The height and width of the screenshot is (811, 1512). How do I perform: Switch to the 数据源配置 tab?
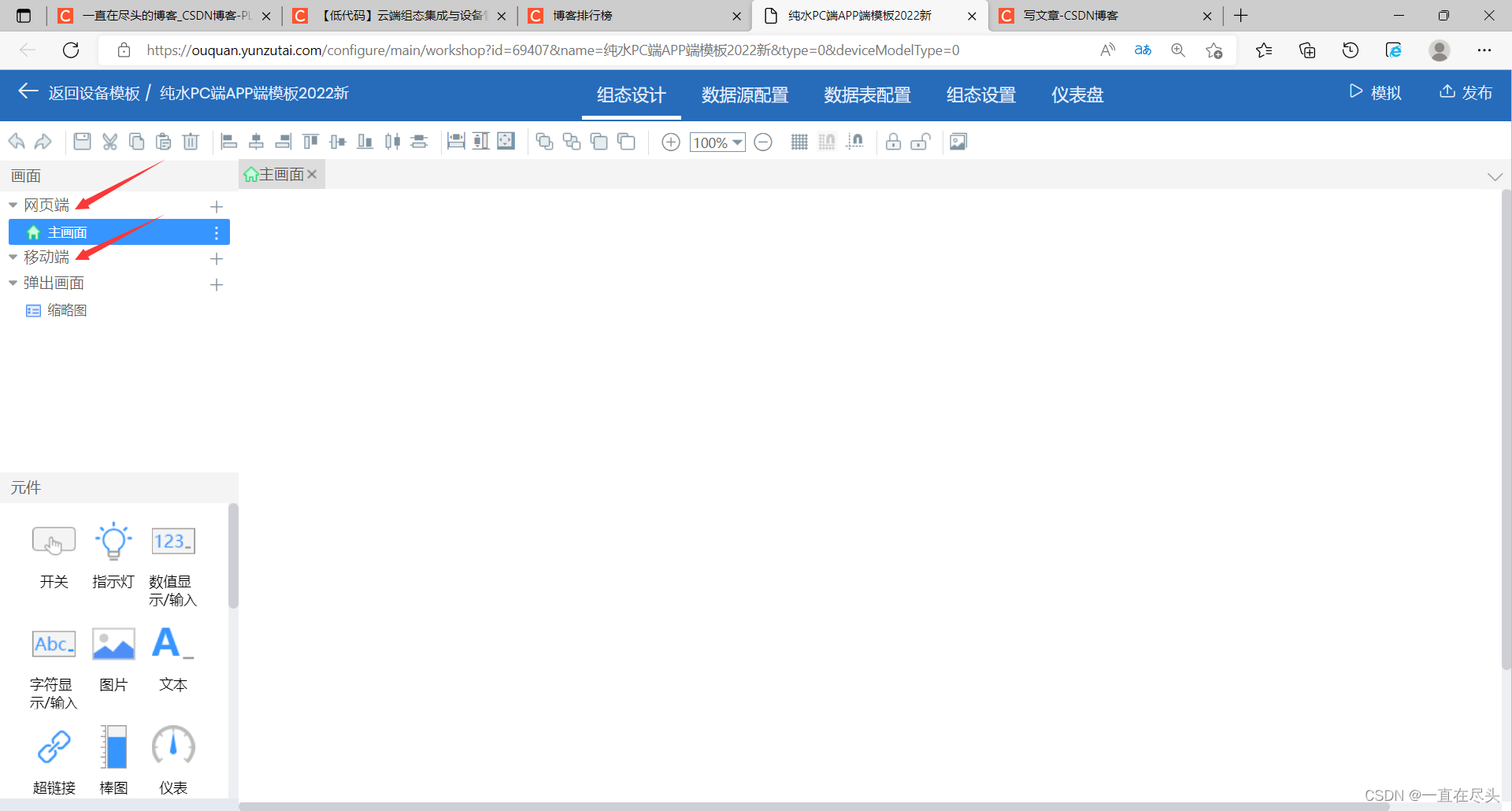tap(744, 94)
